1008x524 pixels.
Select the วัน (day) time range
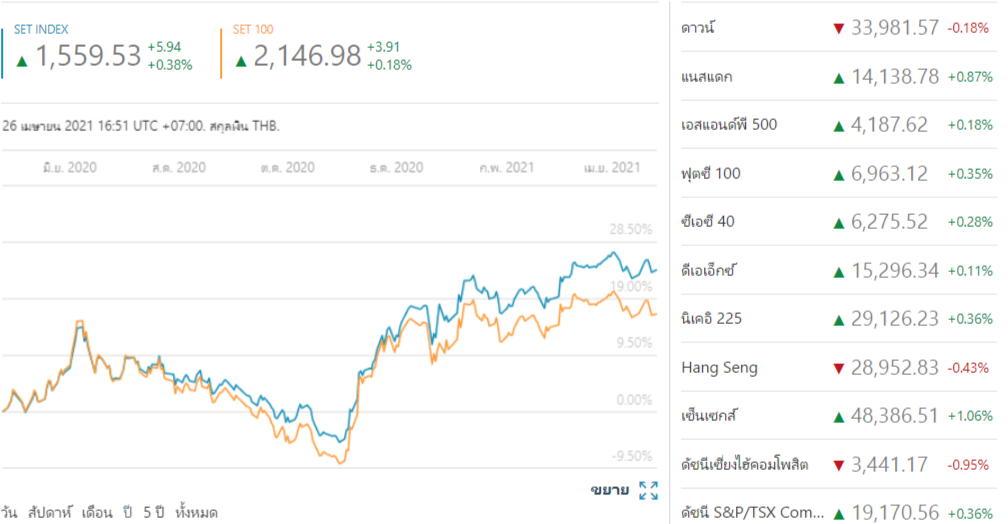[9, 513]
